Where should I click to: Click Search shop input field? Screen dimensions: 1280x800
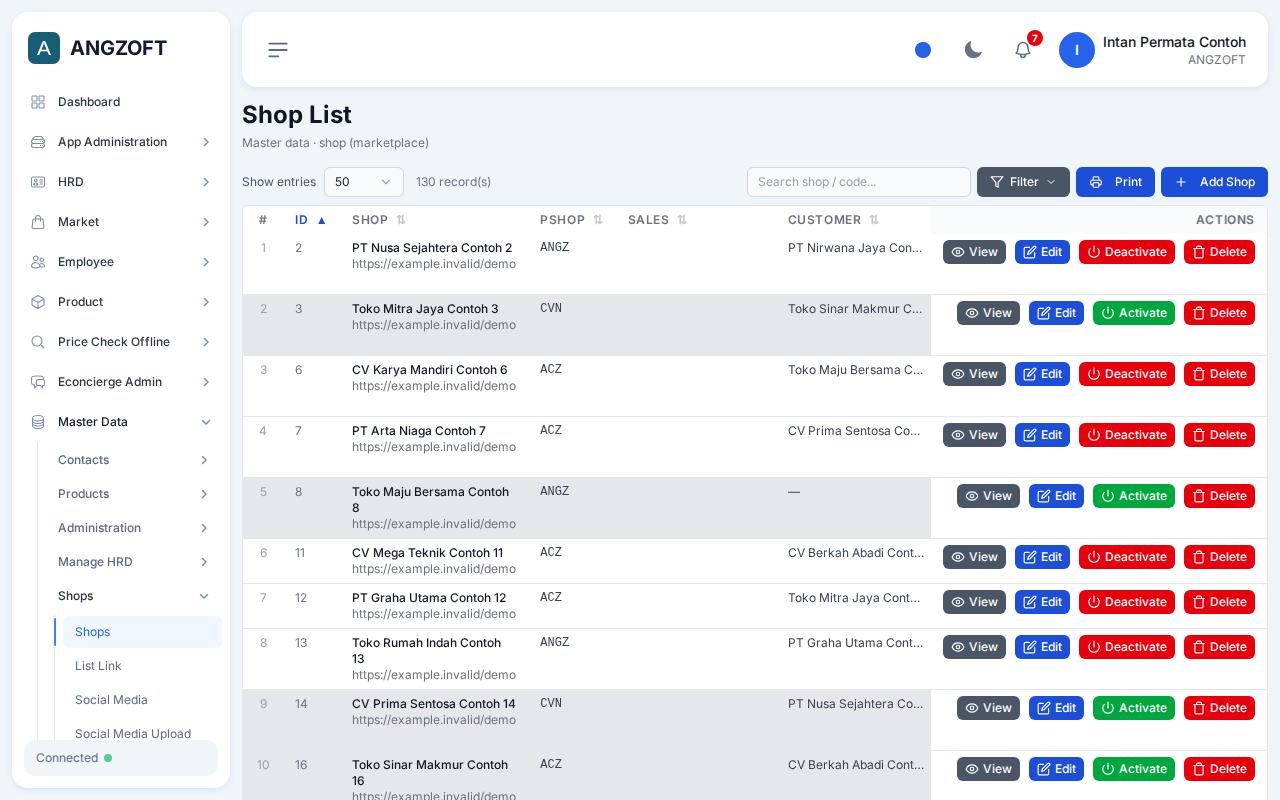pos(859,182)
